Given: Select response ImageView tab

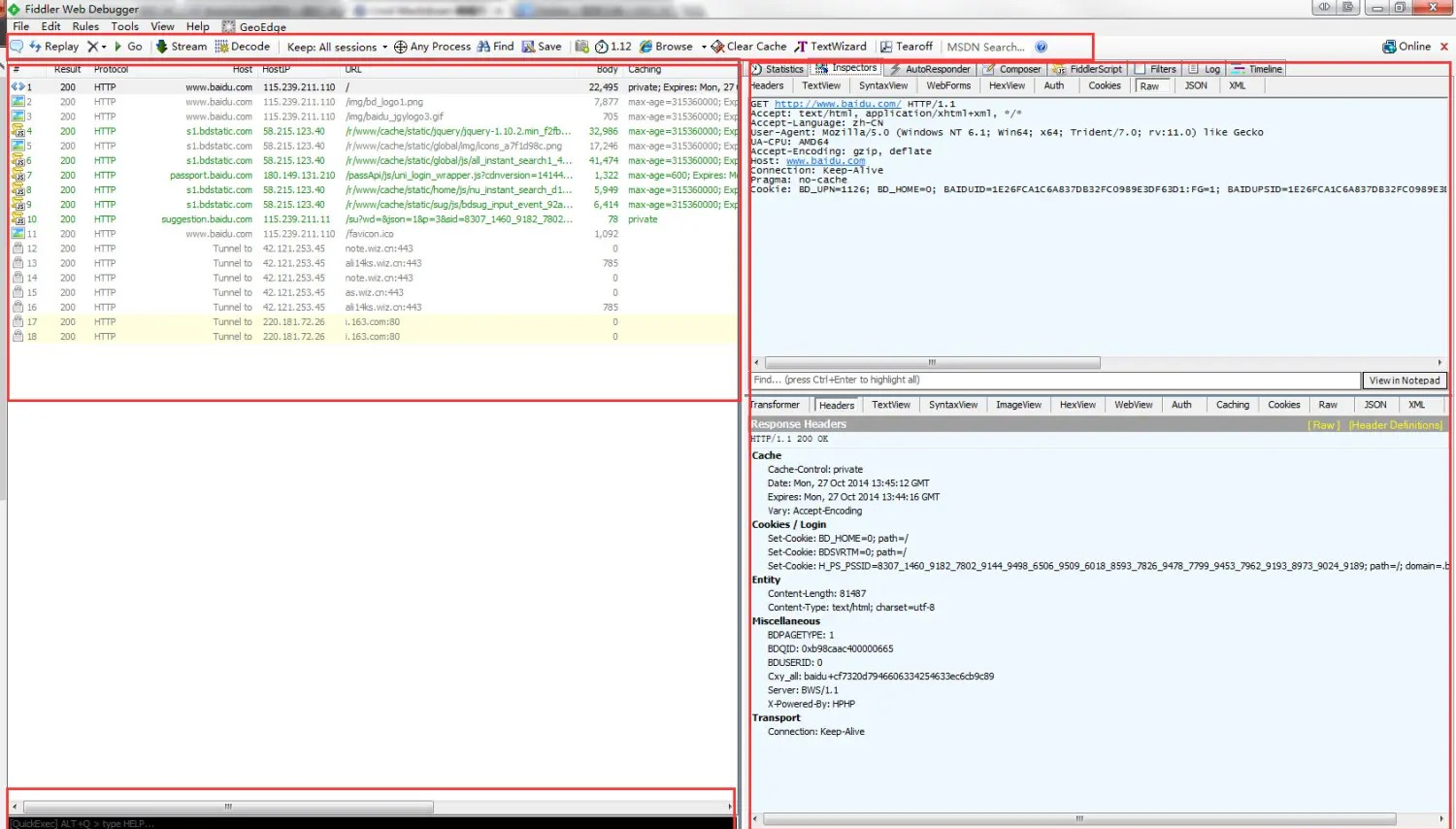Looking at the screenshot, I should [1018, 405].
